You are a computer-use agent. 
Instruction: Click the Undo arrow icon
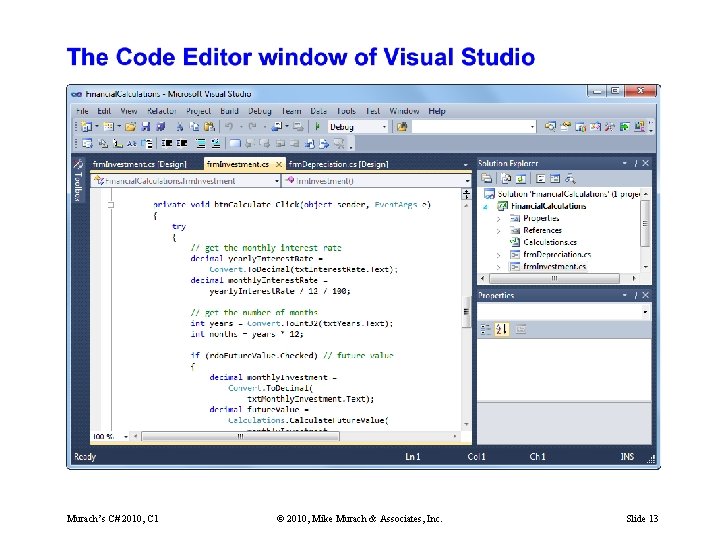(x=229, y=126)
